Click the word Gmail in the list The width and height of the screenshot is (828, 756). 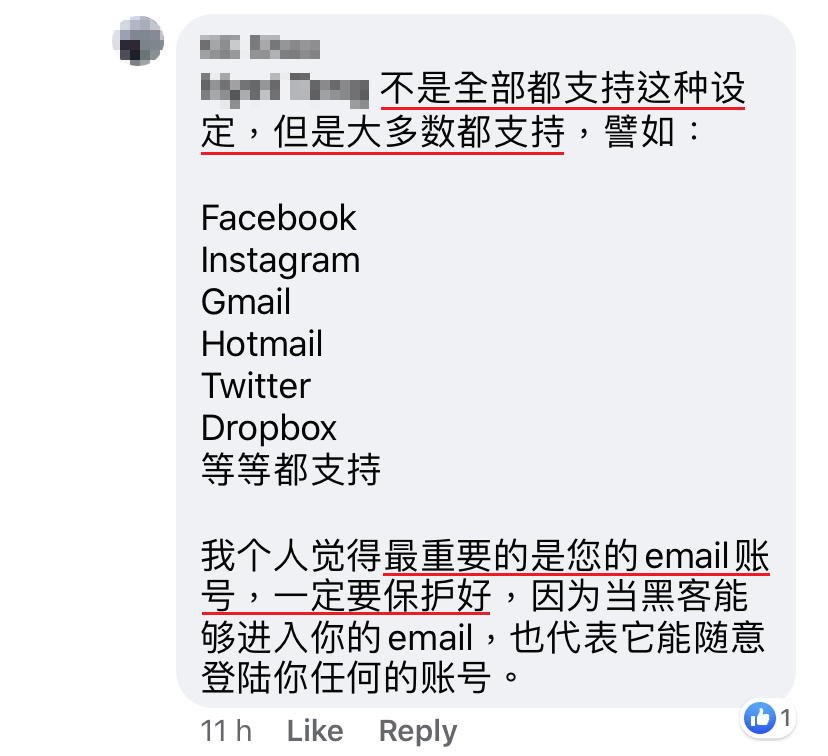coord(246,301)
